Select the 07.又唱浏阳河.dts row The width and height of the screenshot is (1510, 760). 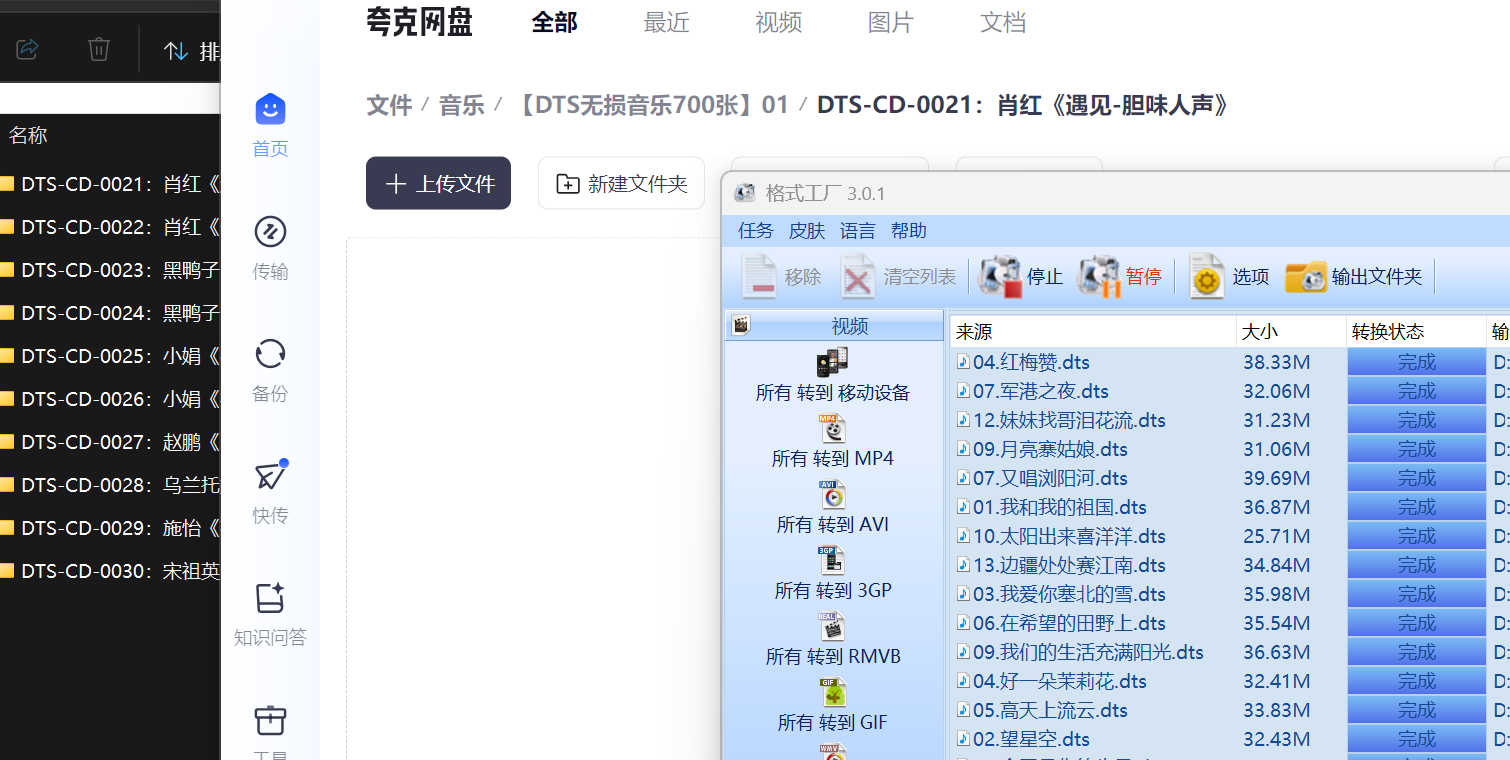click(1230, 478)
